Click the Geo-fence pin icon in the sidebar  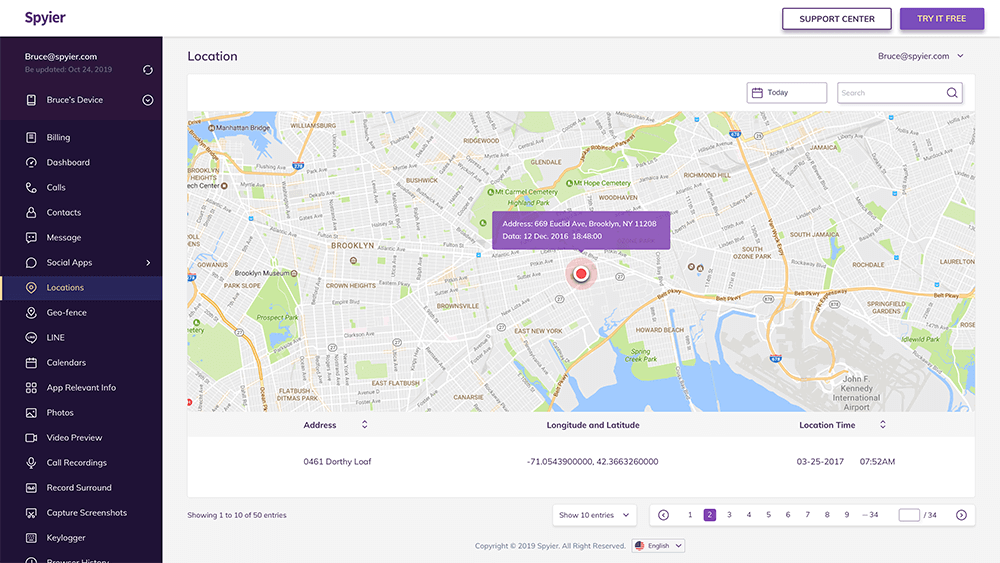click(31, 312)
